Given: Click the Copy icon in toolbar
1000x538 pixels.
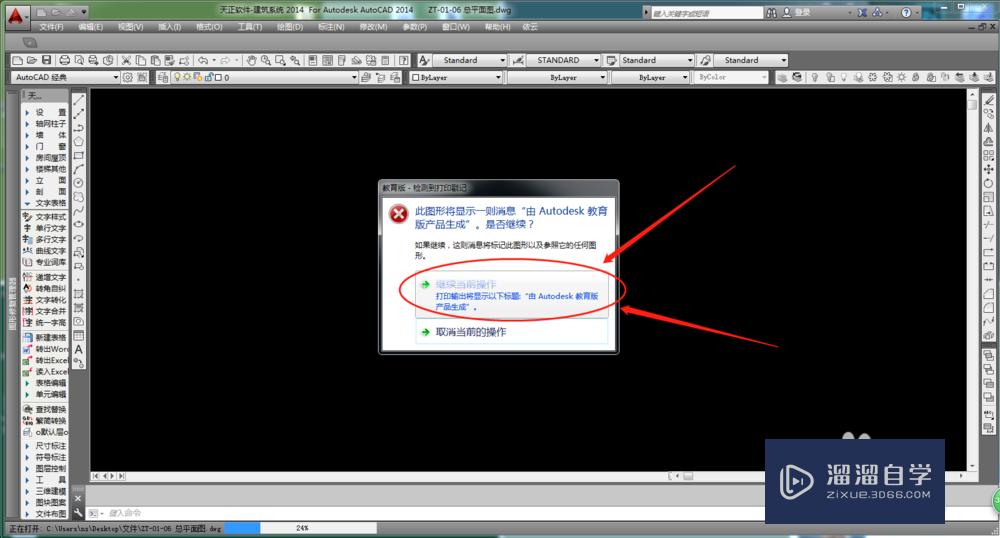Looking at the screenshot, I should click(140, 60).
